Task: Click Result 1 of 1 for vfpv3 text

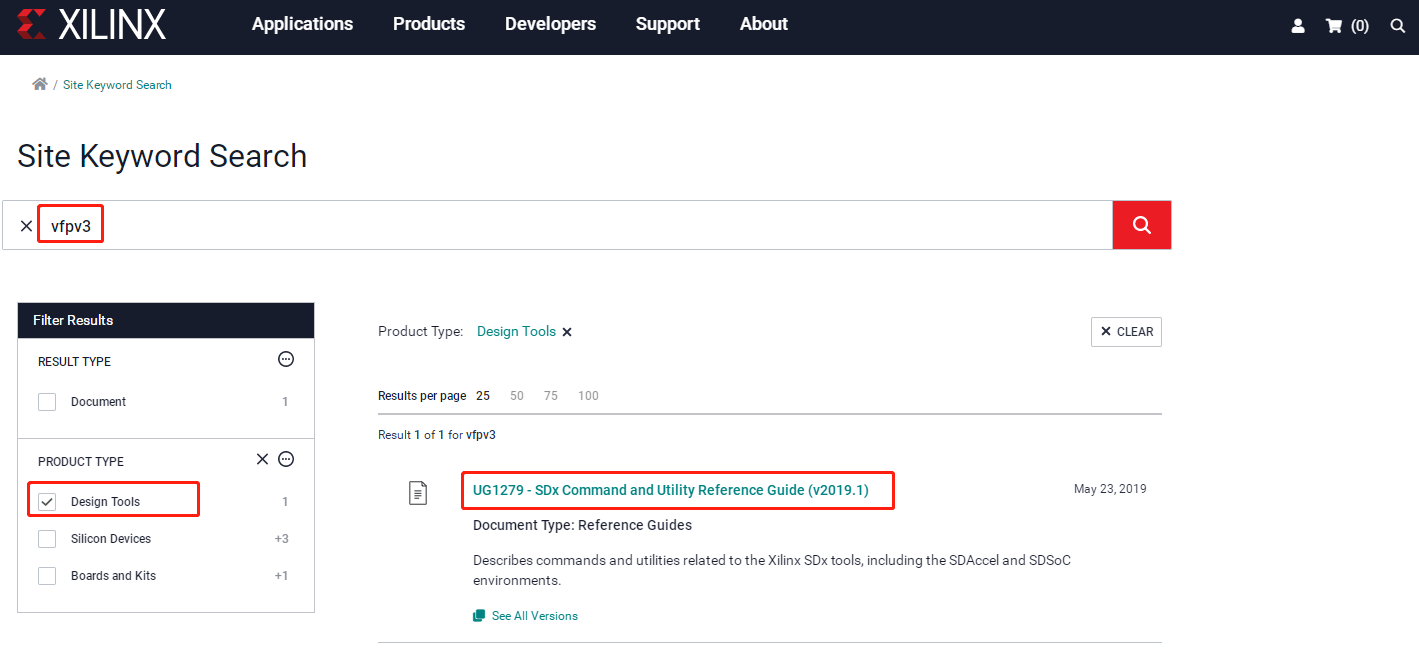Action: click(x=437, y=435)
